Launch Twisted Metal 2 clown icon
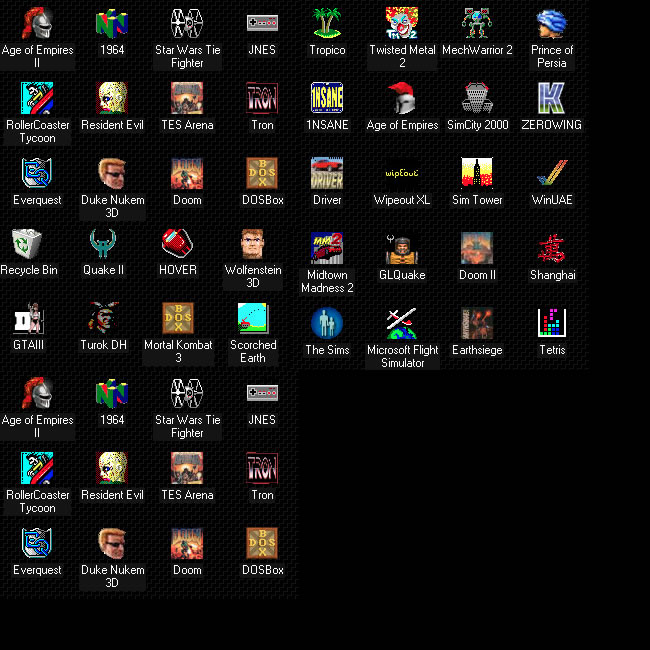The image size is (650, 650). point(402,23)
